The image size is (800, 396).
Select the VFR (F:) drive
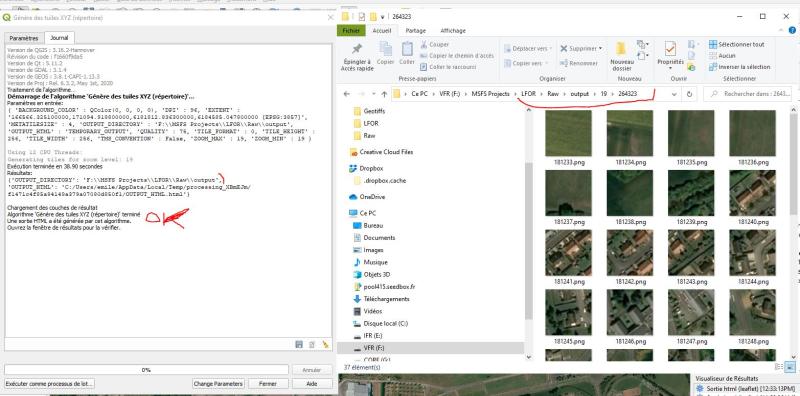pos(368,348)
